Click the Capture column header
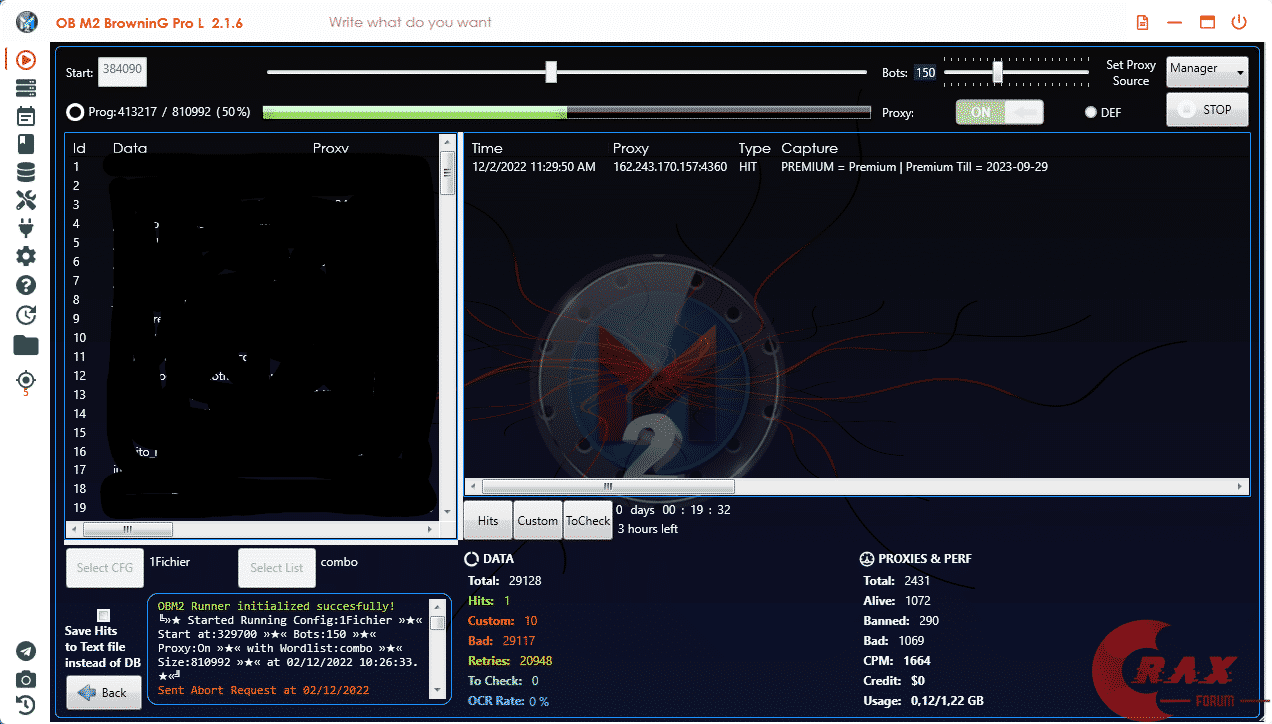1272x724 pixels. (x=809, y=148)
